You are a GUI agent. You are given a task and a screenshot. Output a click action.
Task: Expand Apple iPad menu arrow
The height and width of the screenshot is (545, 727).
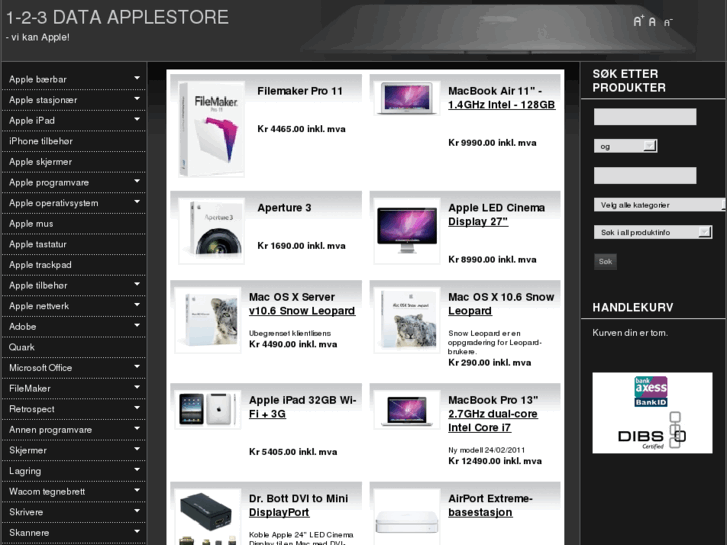coord(137,119)
